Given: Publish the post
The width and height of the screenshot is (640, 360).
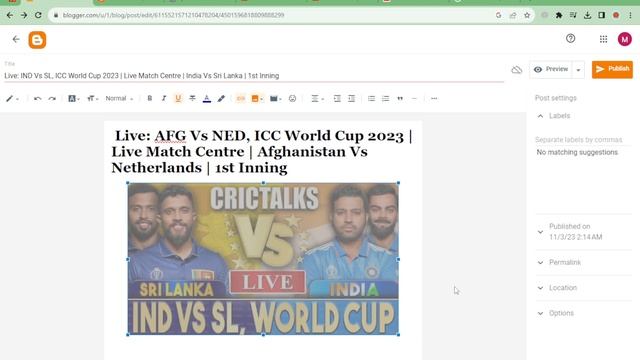Looking at the screenshot, I should [x=612, y=69].
